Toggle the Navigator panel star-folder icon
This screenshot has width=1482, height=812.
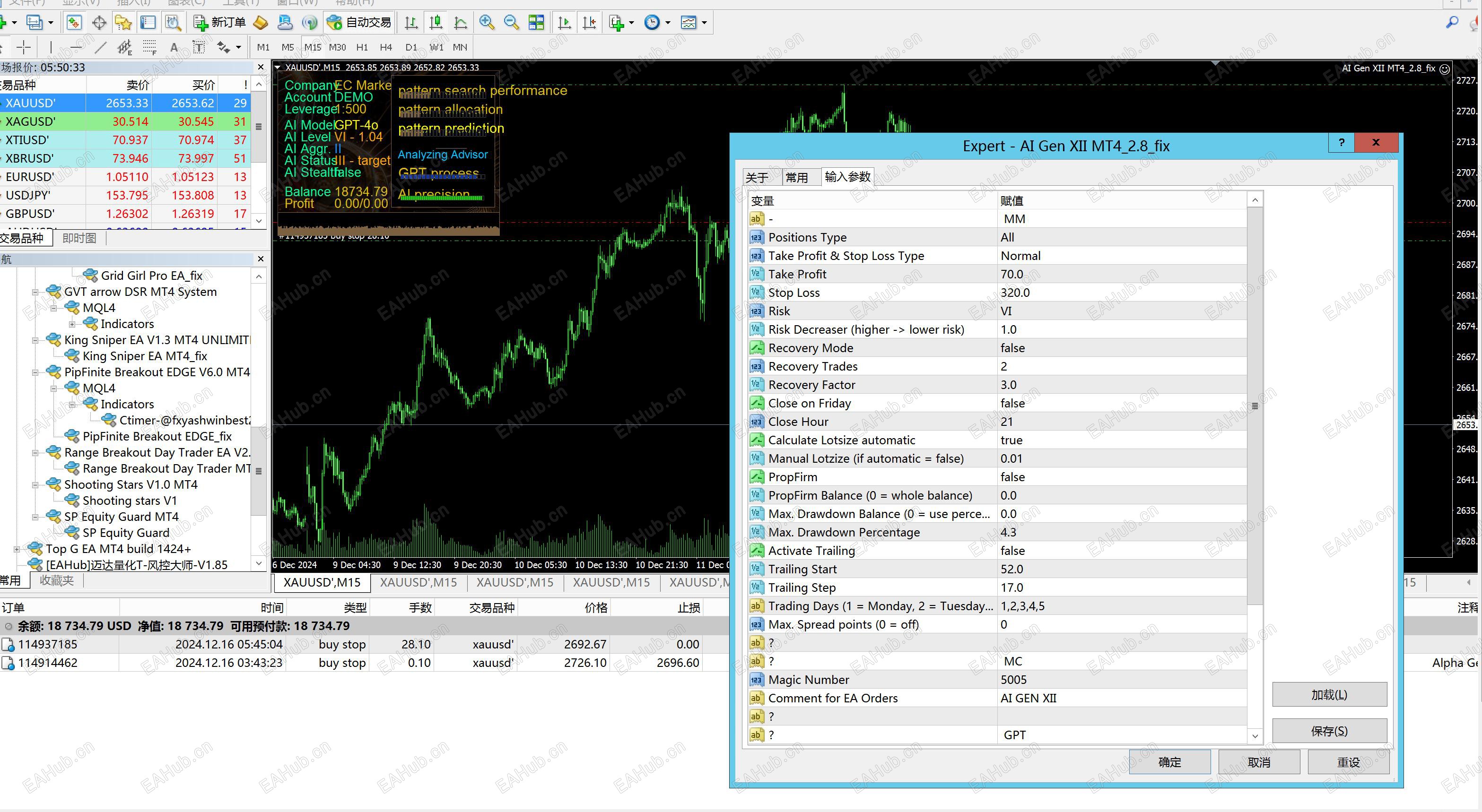[x=123, y=22]
